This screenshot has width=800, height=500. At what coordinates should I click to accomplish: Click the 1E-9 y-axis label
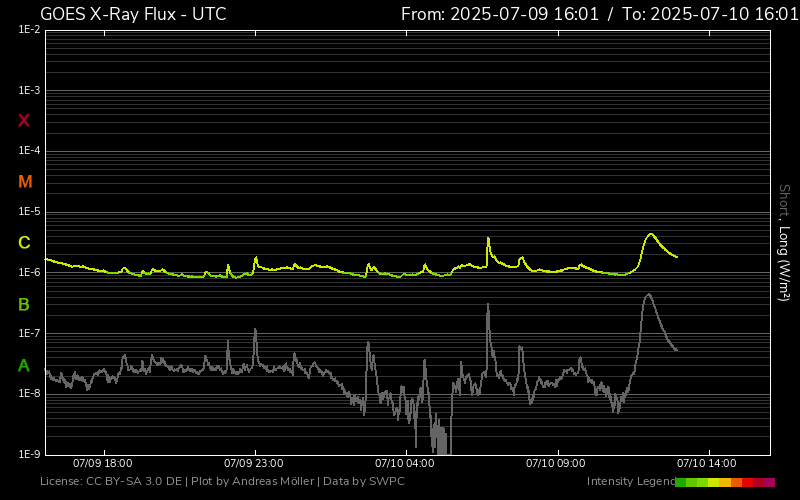click(29, 454)
